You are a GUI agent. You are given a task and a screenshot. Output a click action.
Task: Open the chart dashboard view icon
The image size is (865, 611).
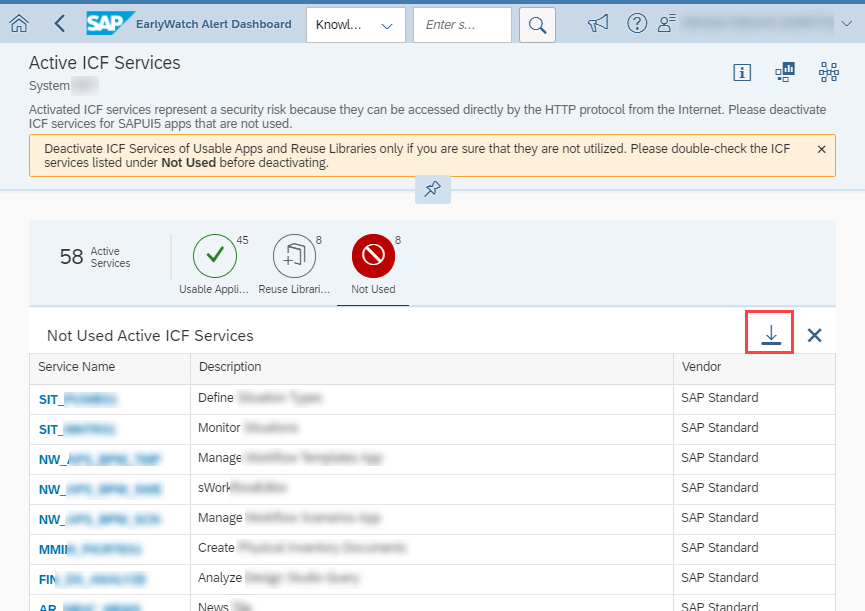coord(785,72)
